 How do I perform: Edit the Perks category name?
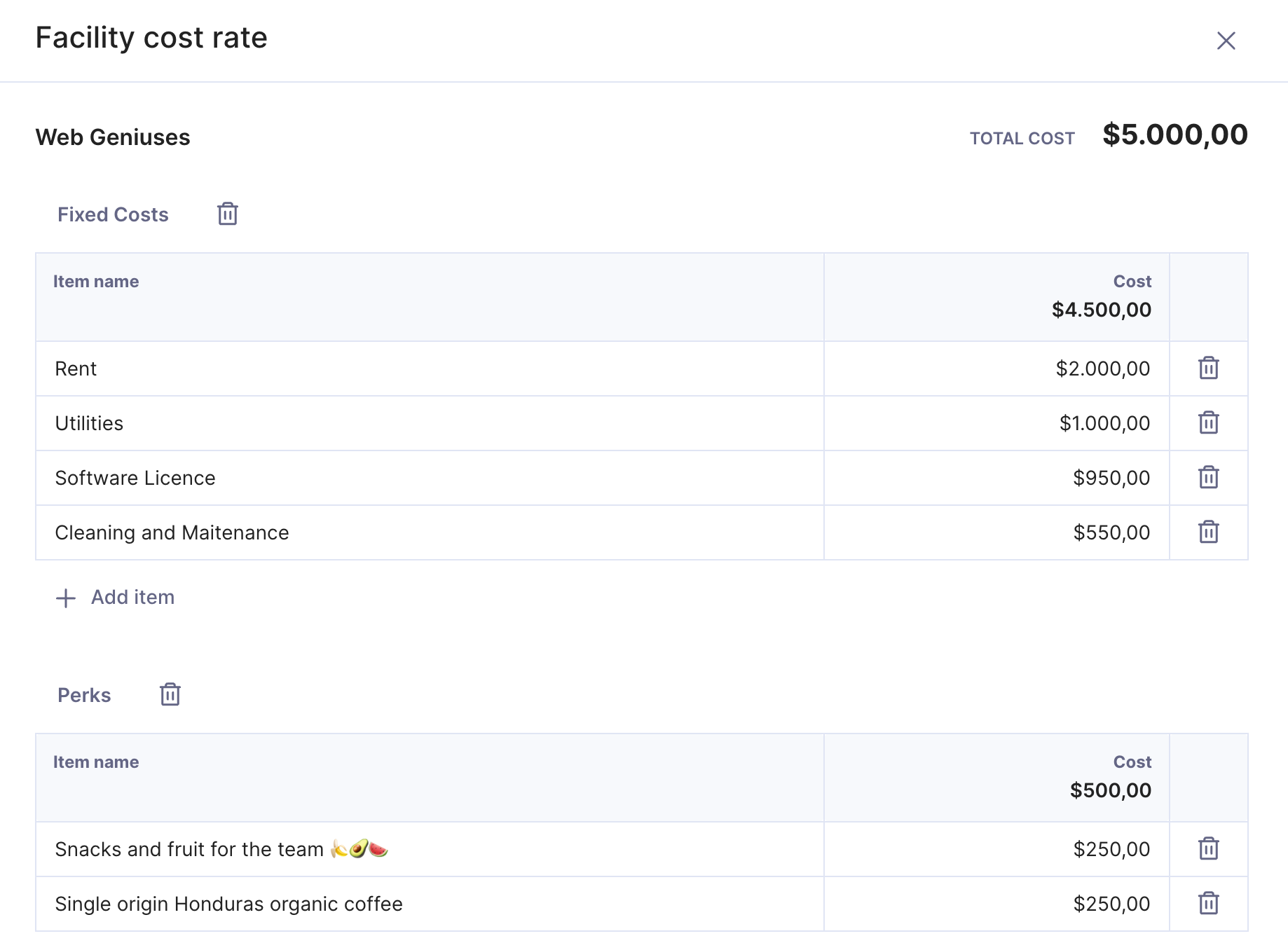pyautogui.click(x=84, y=695)
